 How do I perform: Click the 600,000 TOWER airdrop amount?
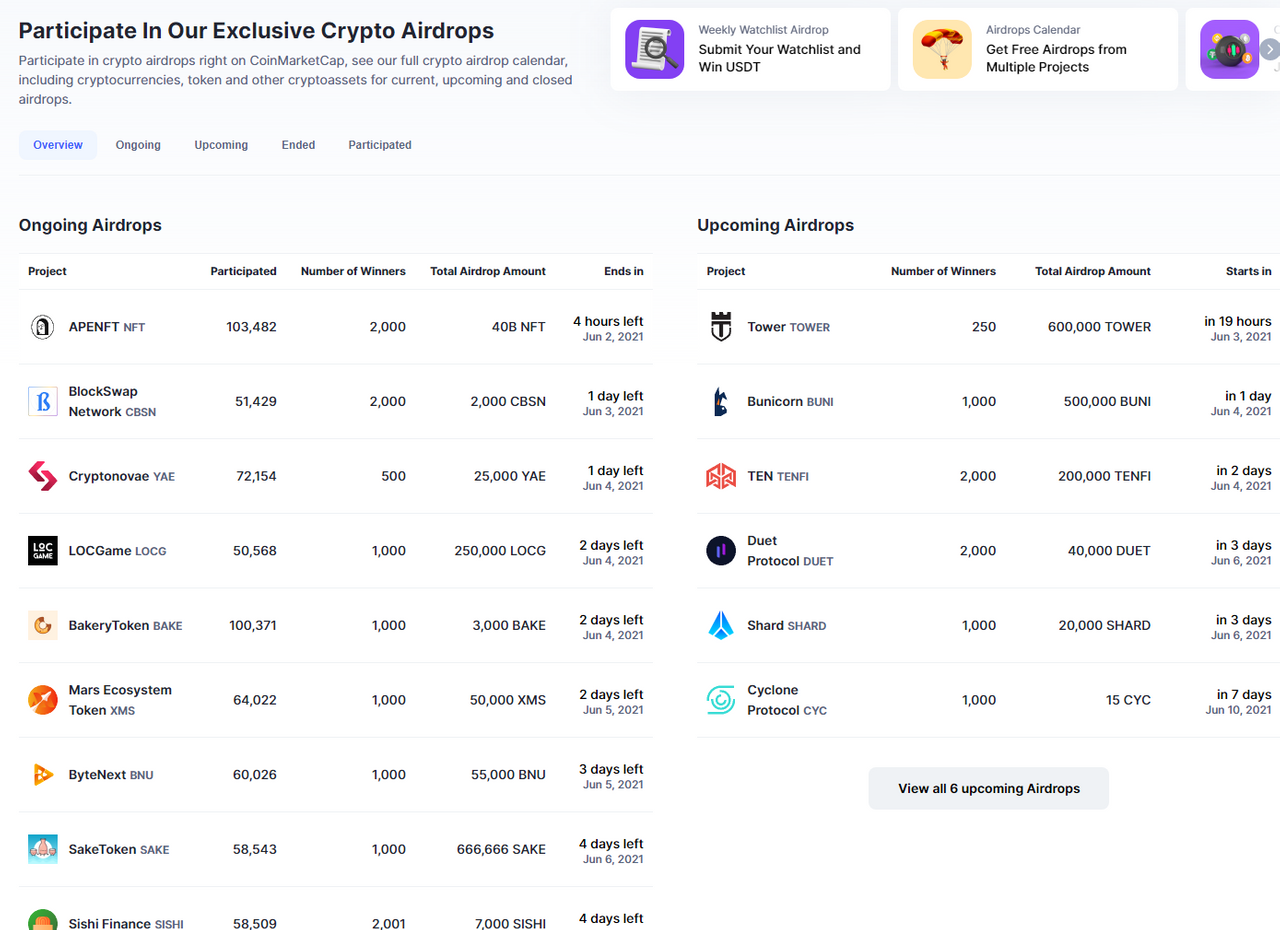point(1100,327)
